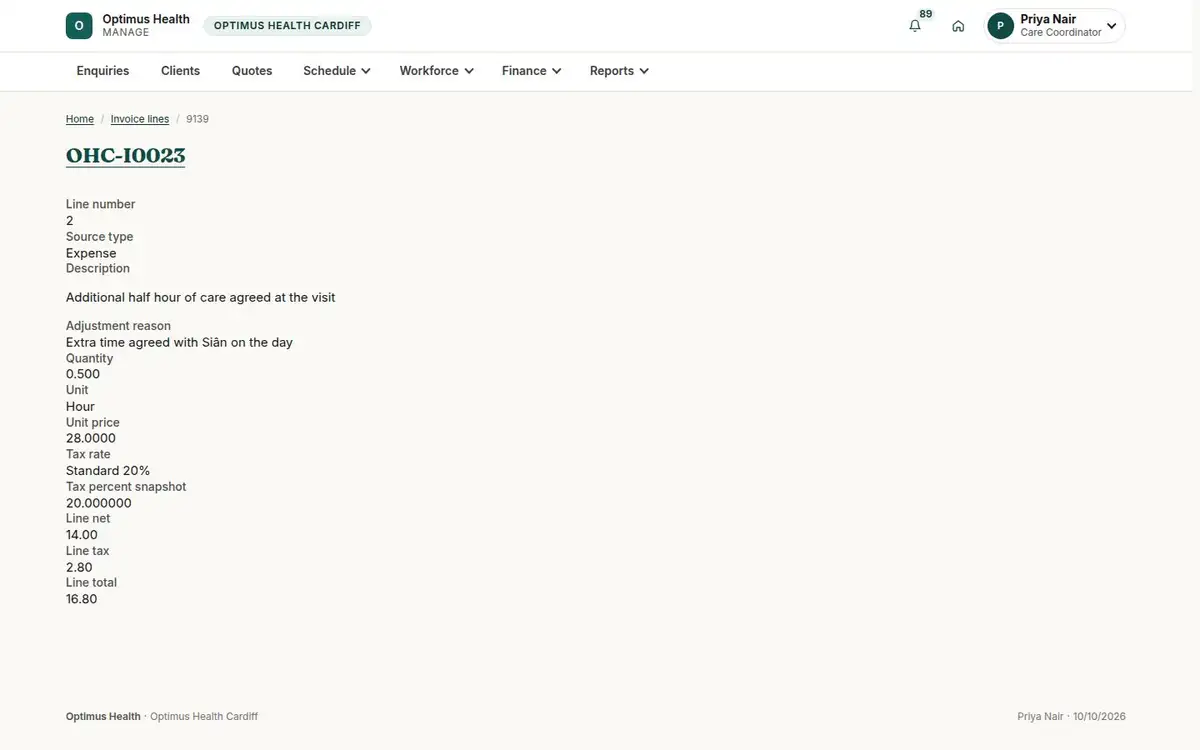Image resolution: width=1200 pixels, height=750 pixels.
Task: Open the Clients menu item
Action: pyautogui.click(x=180, y=71)
